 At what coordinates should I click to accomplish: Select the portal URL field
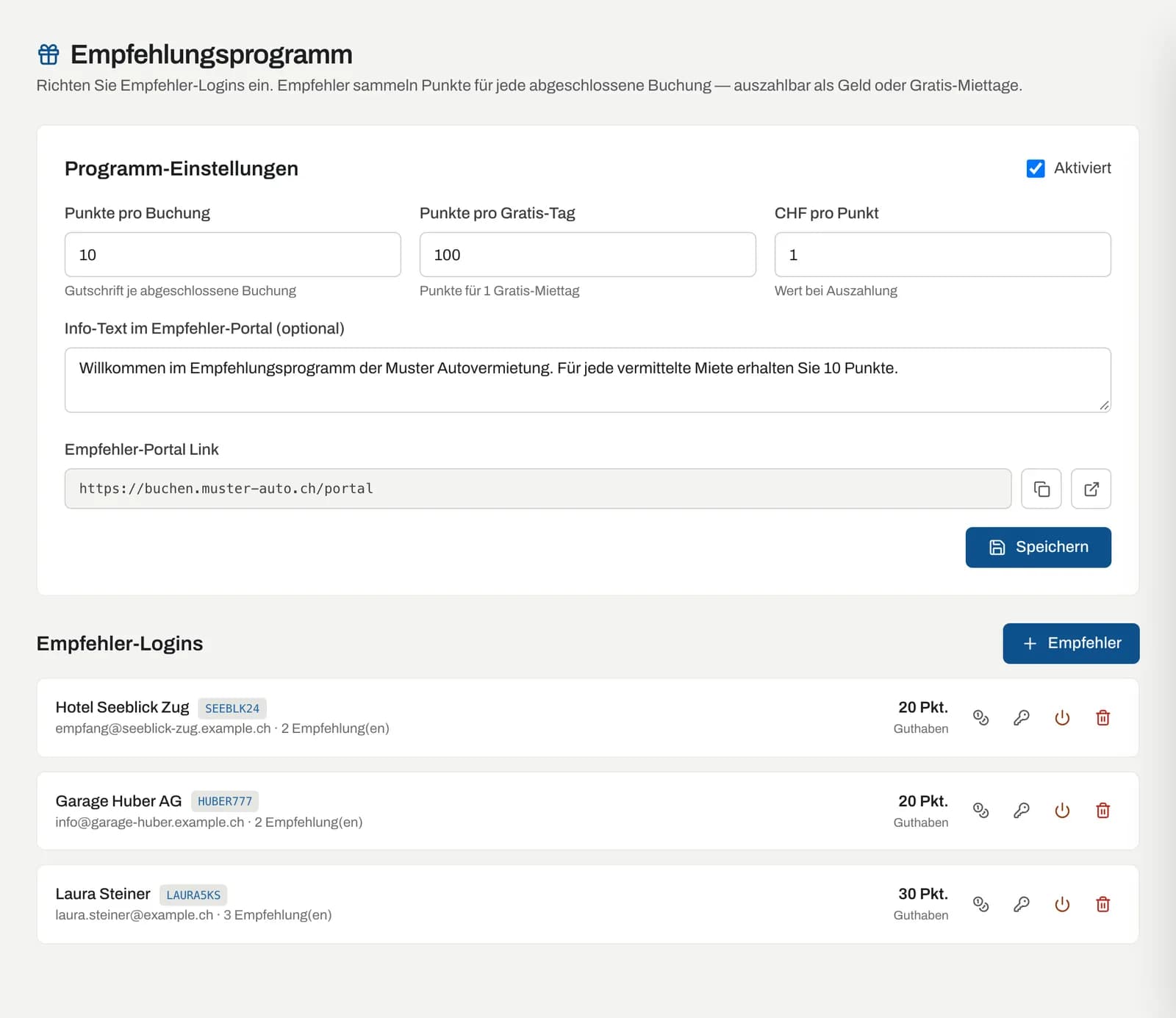pyautogui.click(x=538, y=489)
